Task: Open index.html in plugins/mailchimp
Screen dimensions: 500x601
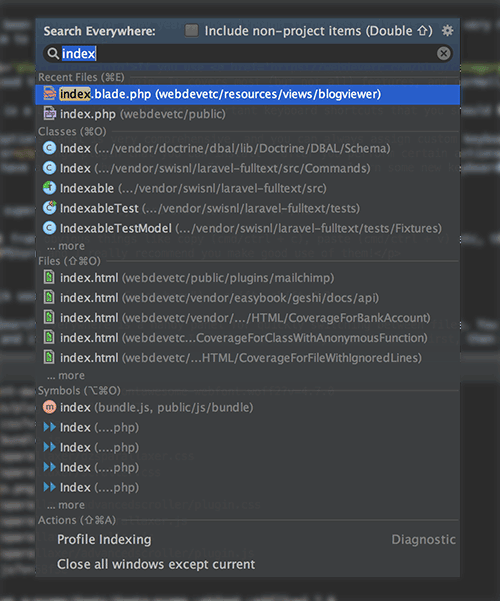Action: point(248,278)
